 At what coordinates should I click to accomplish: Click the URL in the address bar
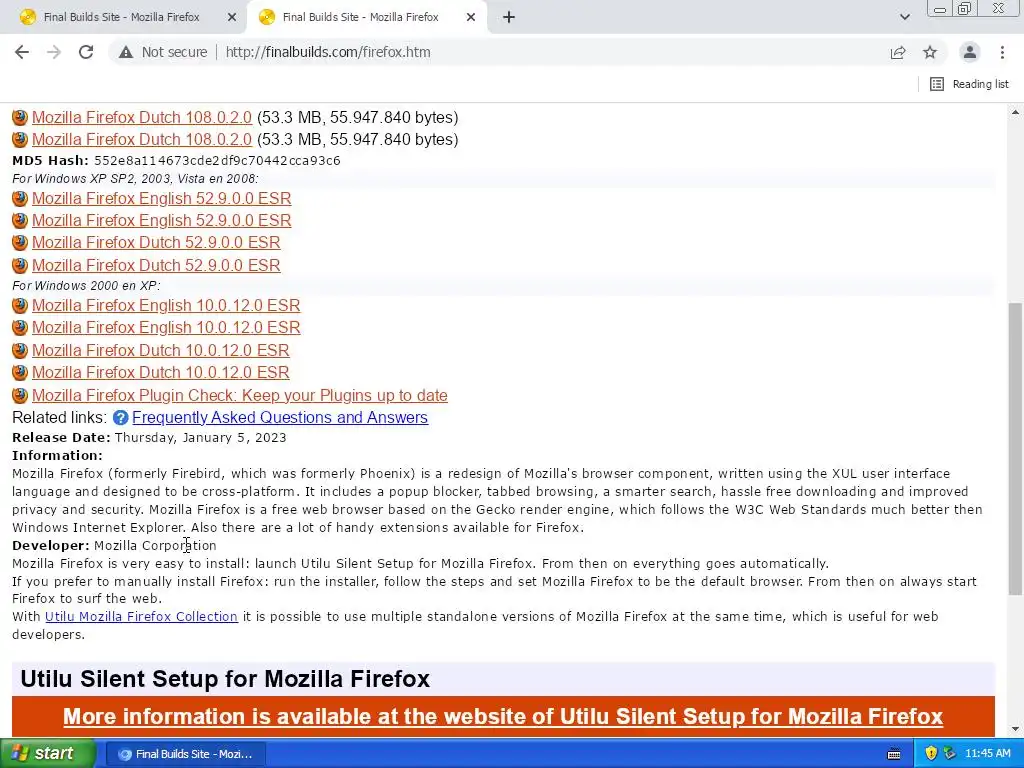coord(328,52)
